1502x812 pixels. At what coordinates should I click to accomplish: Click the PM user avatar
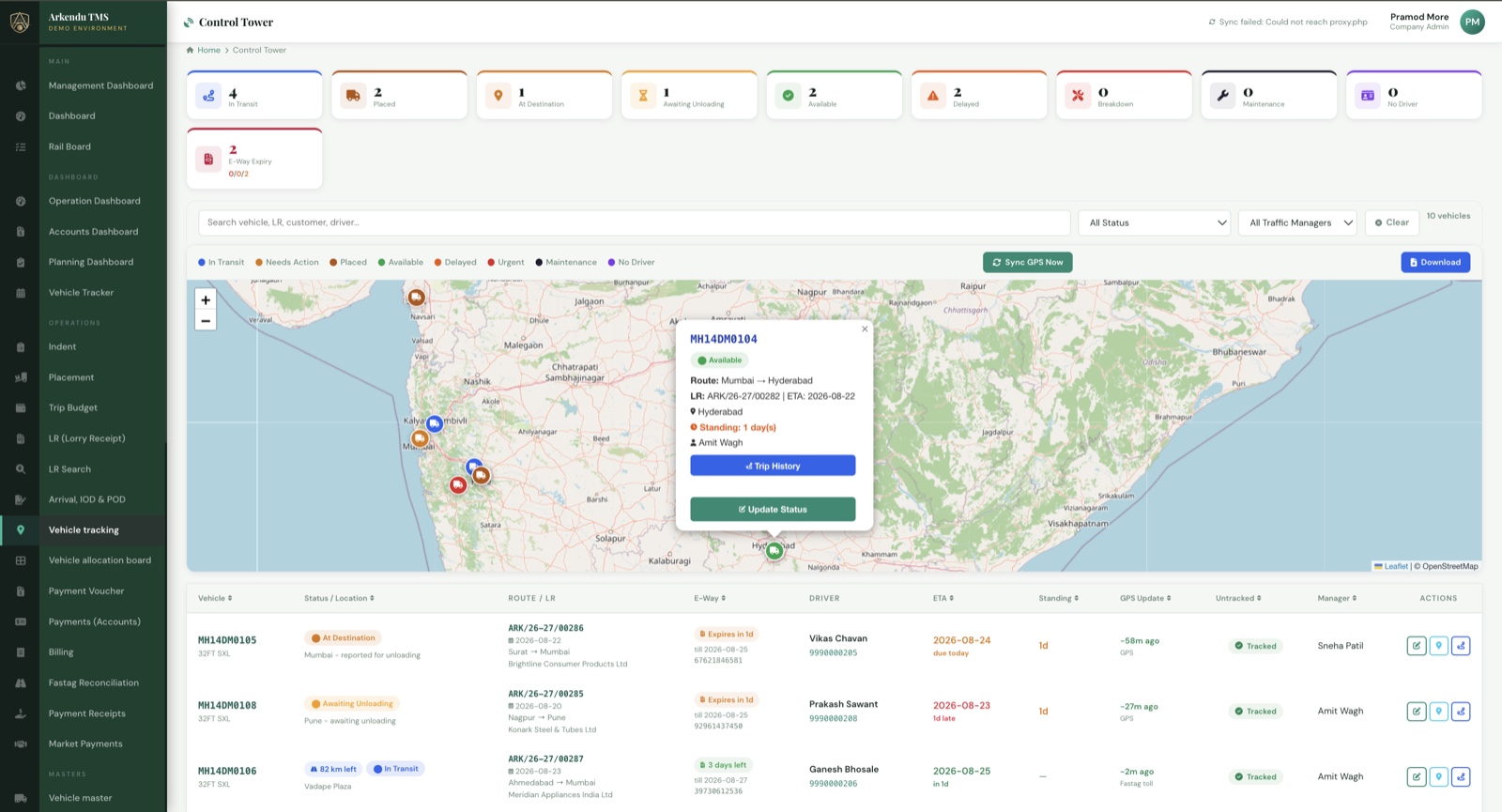[1472, 22]
